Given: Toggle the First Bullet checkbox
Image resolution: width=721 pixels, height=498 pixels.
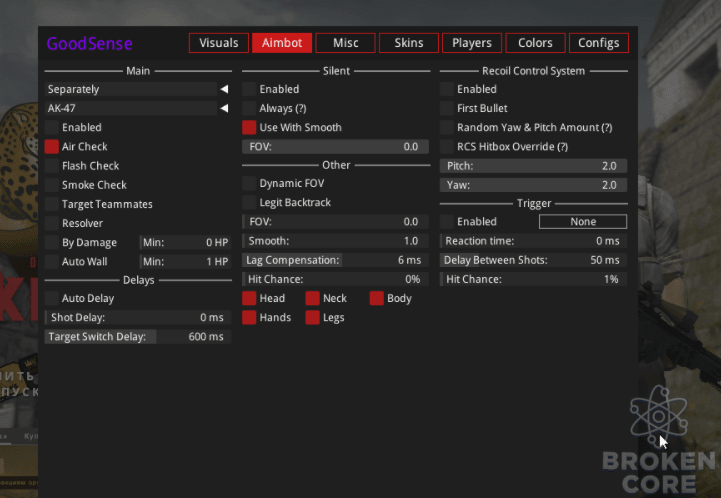Looking at the screenshot, I should [x=446, y=108].
